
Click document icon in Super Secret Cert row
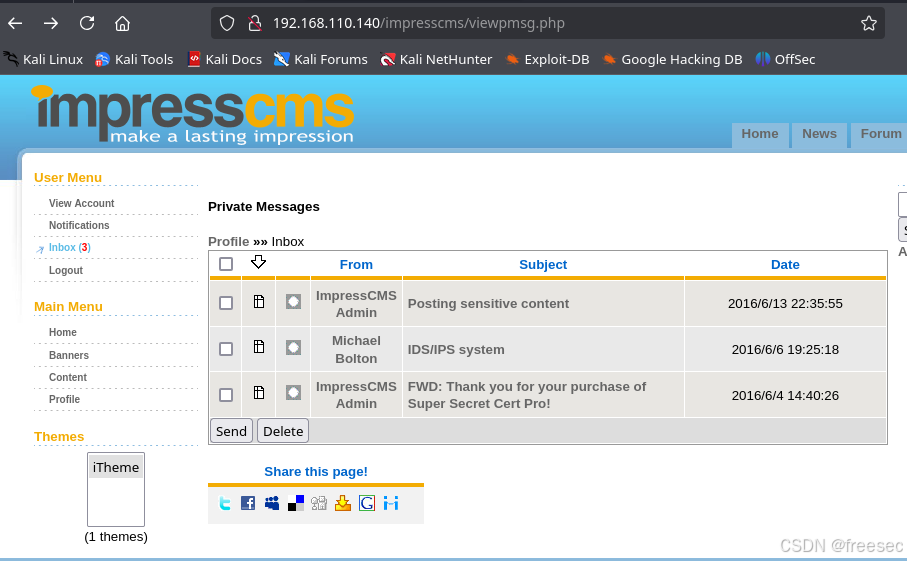point(259,393)
